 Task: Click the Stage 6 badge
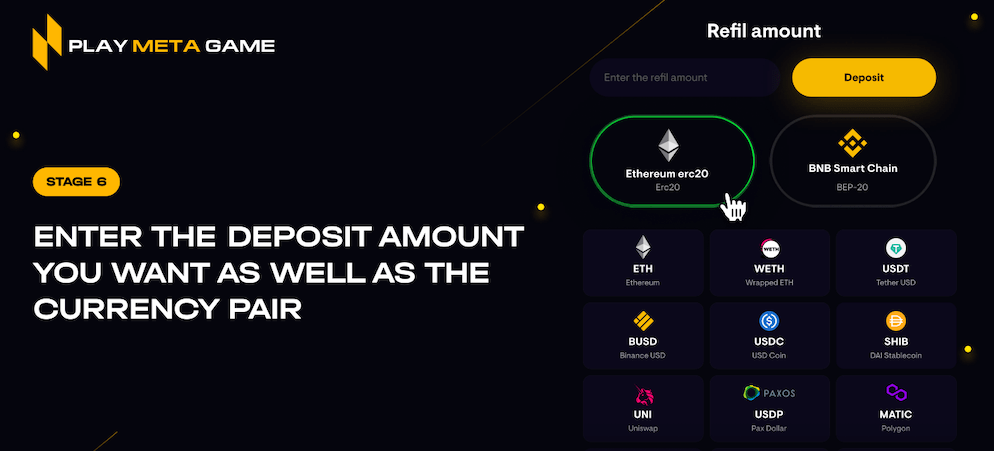76,181
